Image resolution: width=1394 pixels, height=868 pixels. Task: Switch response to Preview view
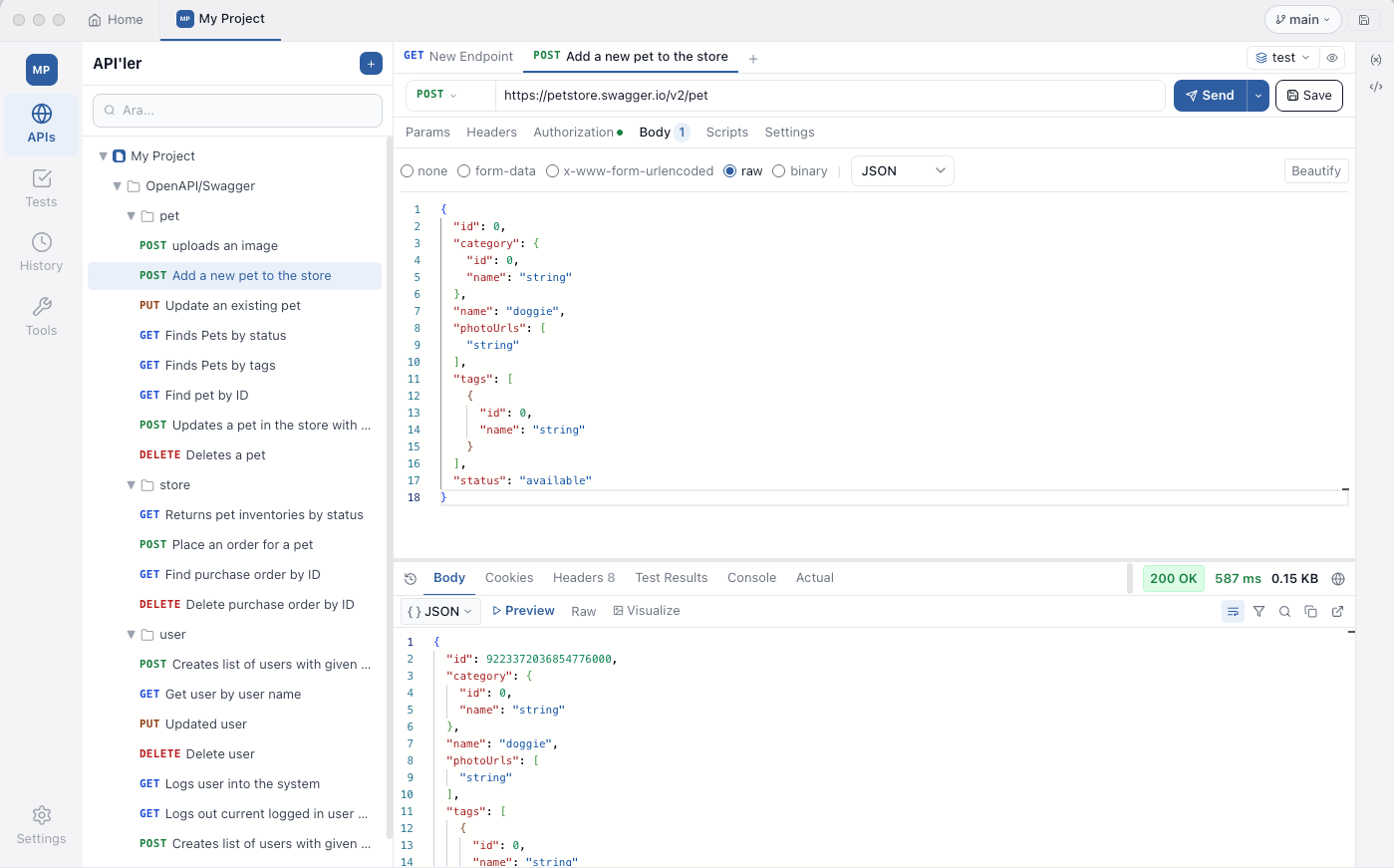[x=523, y=611]
